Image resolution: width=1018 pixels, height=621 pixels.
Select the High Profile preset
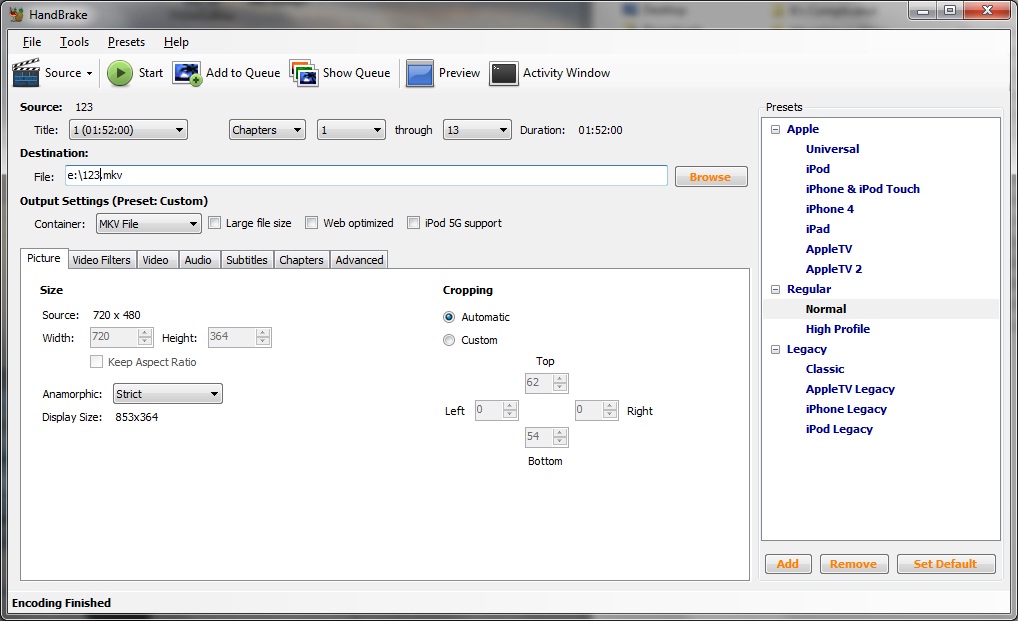coord(837,329)
